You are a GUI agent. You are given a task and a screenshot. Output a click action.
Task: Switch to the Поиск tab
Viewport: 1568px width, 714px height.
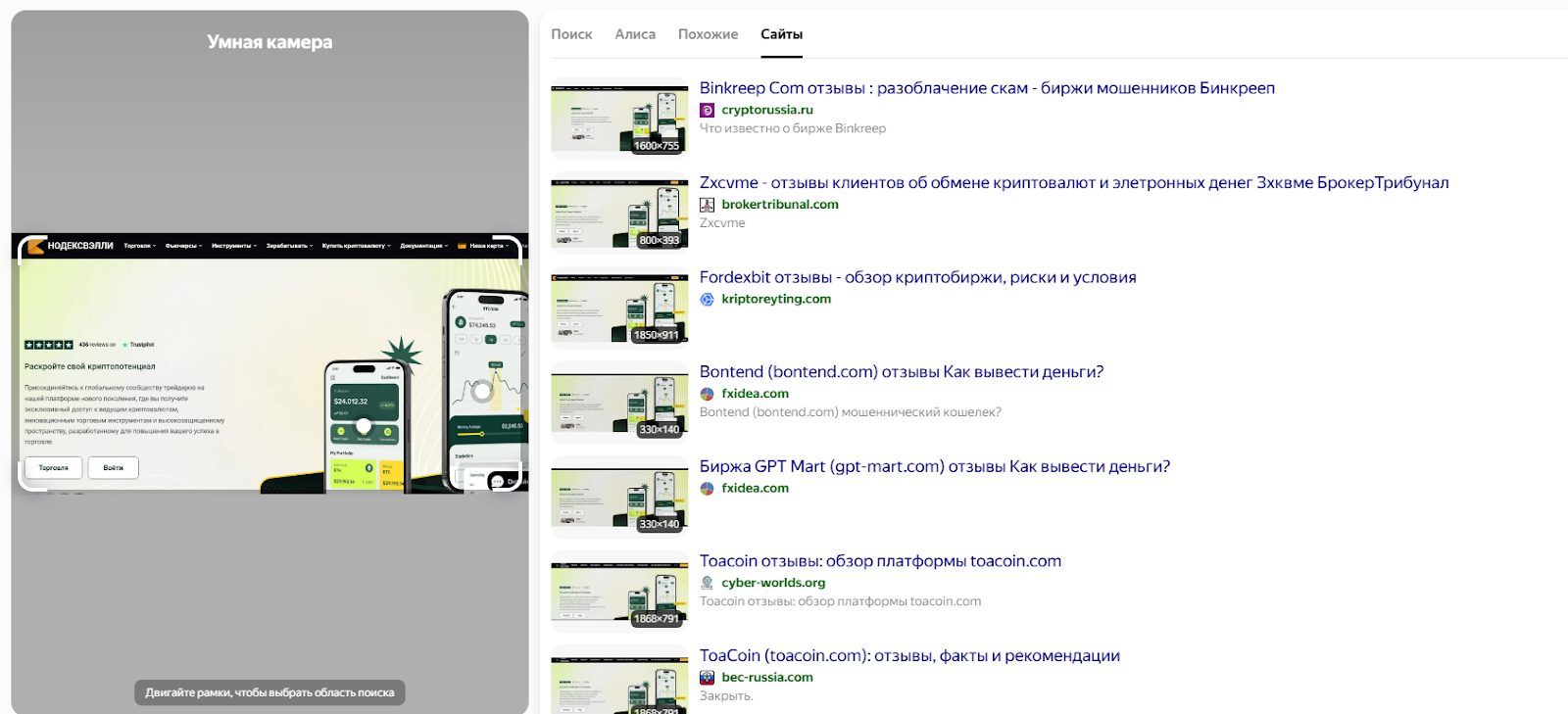571,34
